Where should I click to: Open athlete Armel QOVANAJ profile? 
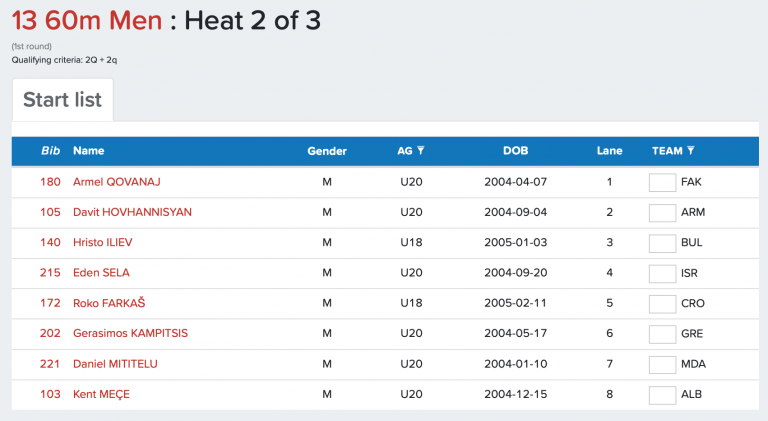(x=116, y=182)
